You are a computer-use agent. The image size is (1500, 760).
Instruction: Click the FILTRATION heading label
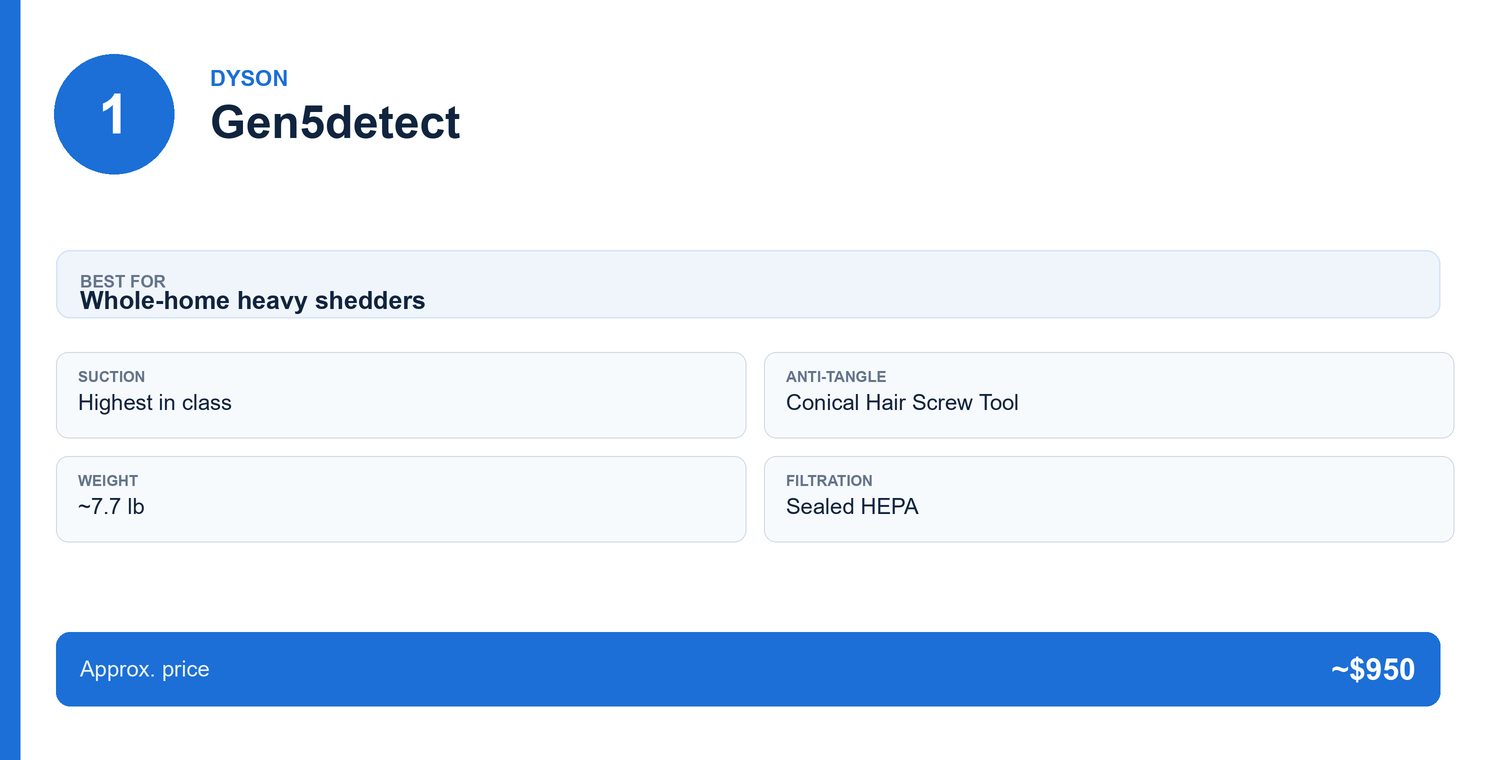[x=829, y=481]
